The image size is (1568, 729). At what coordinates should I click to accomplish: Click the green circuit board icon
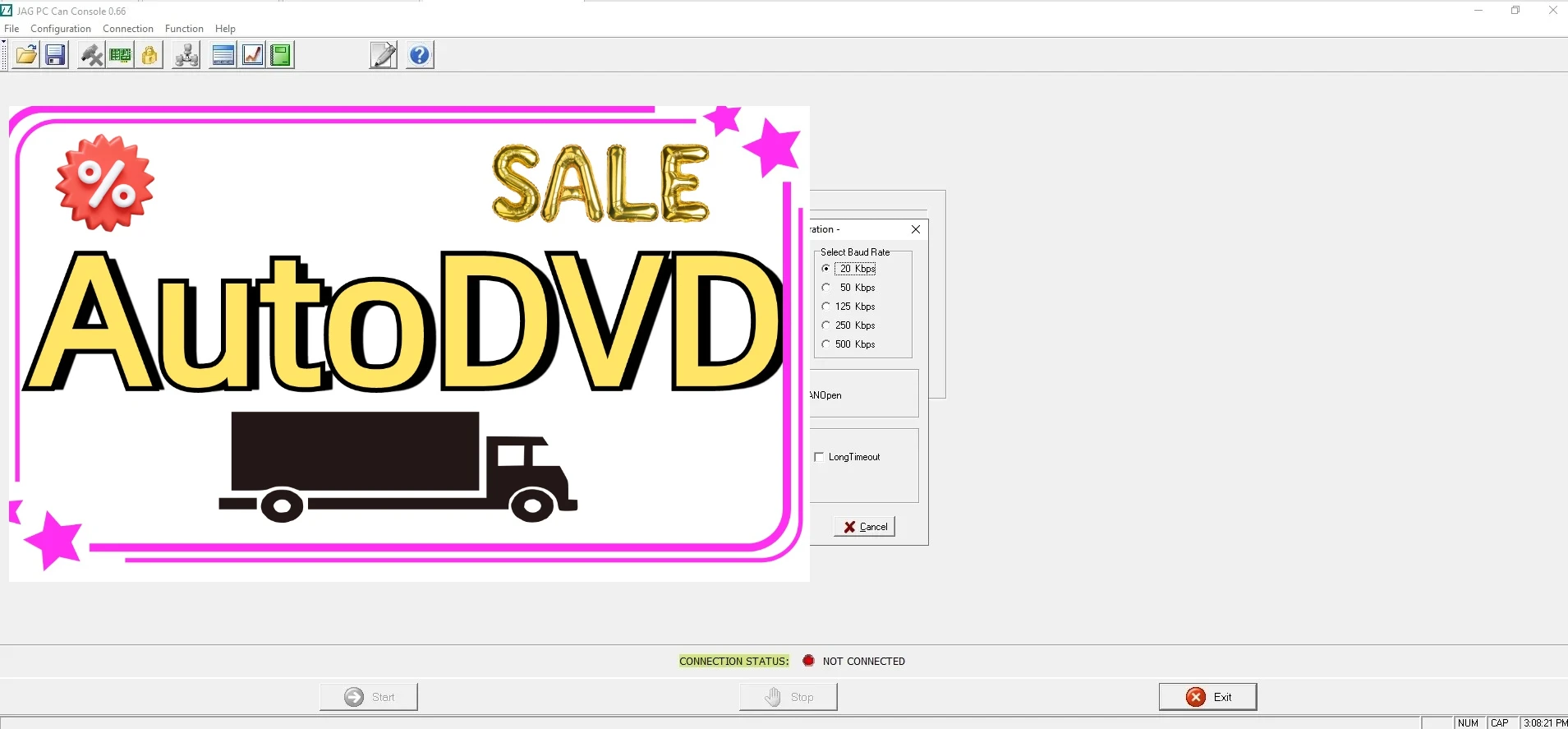coord(120,55)
